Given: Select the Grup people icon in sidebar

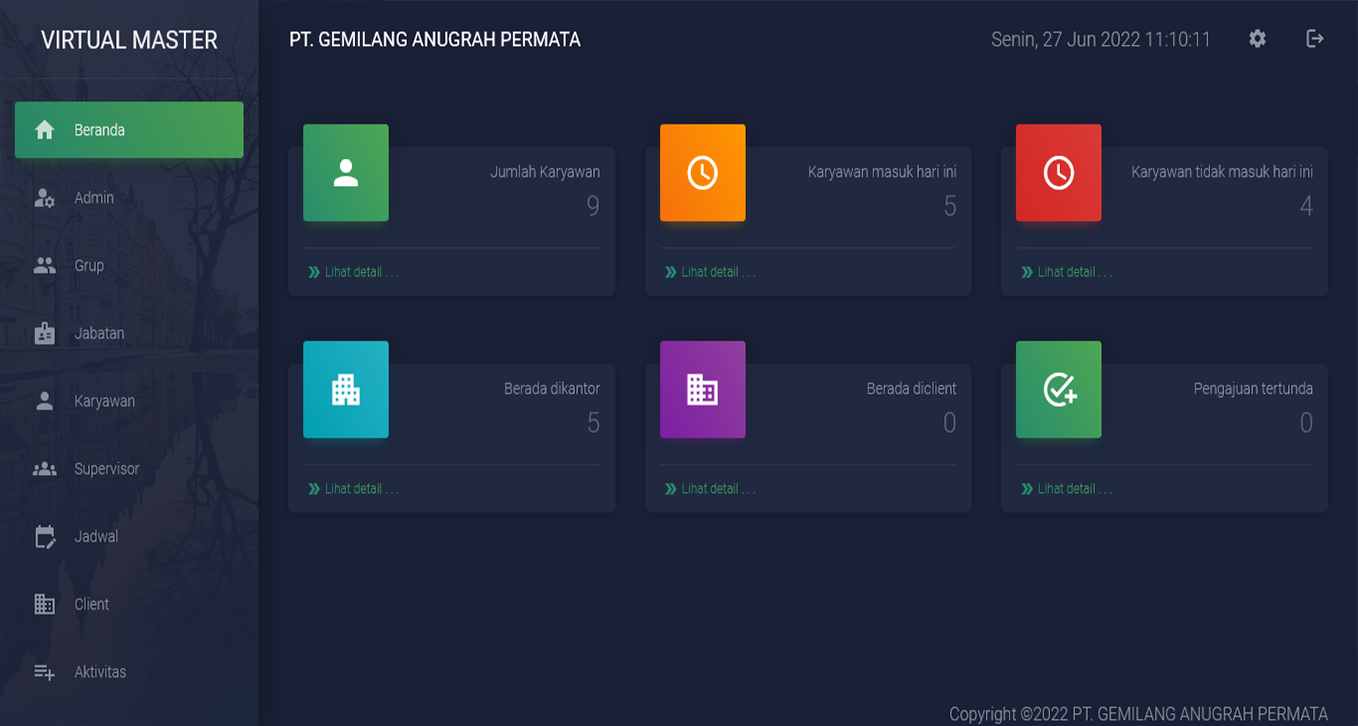Looking at the screenshot, I should [44, 265].
